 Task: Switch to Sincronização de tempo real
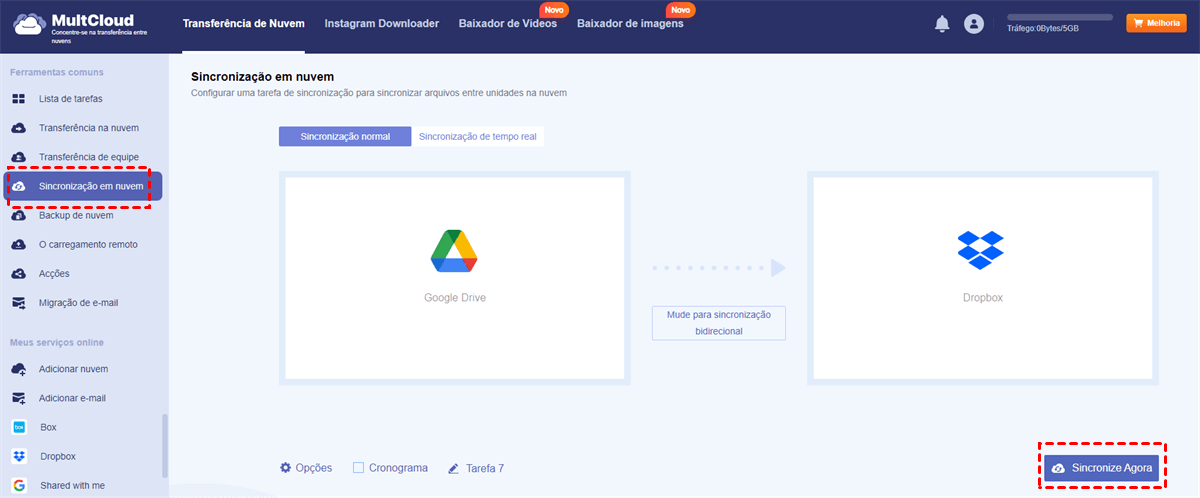478,136
